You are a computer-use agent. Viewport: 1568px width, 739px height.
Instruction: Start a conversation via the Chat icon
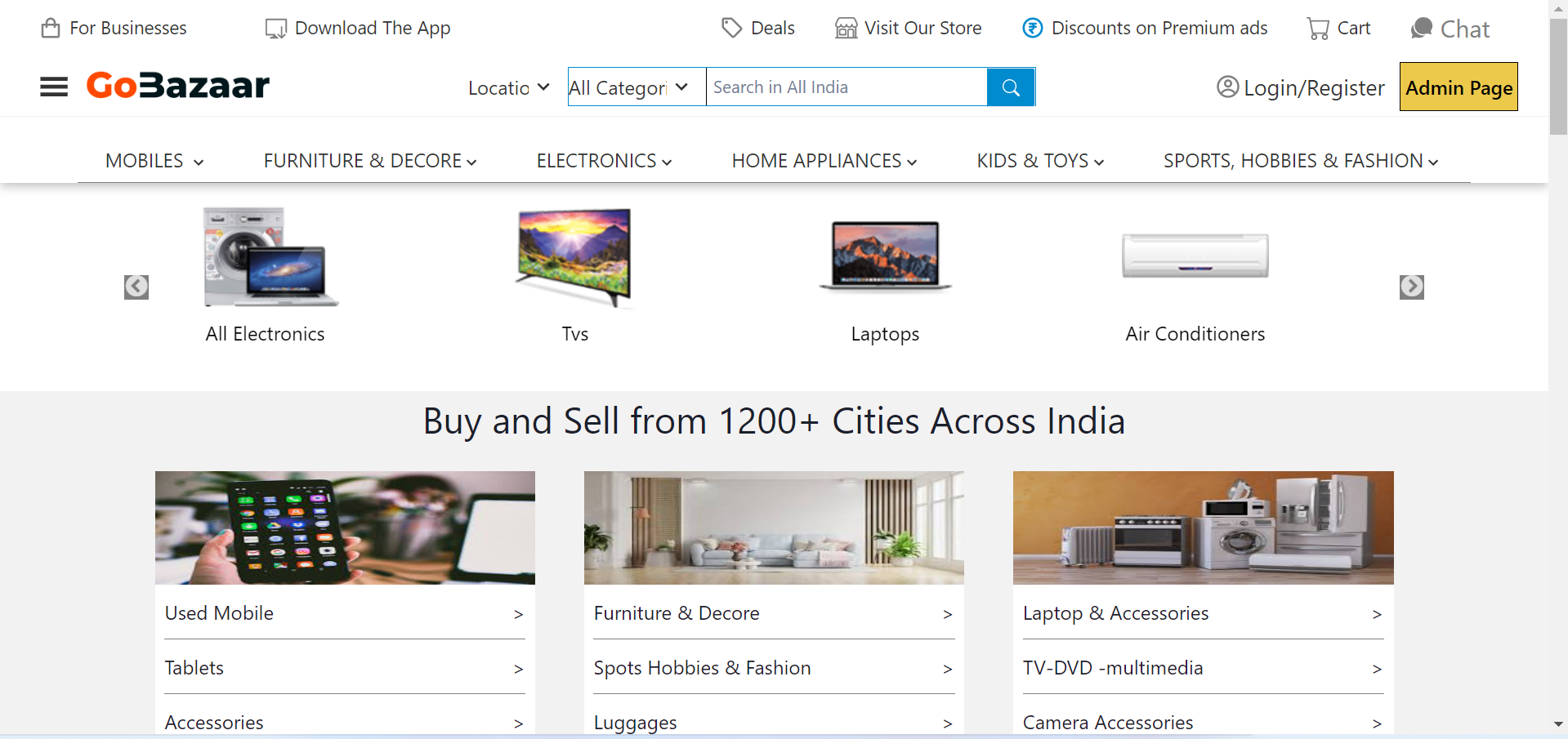(x=1420, y=27)
